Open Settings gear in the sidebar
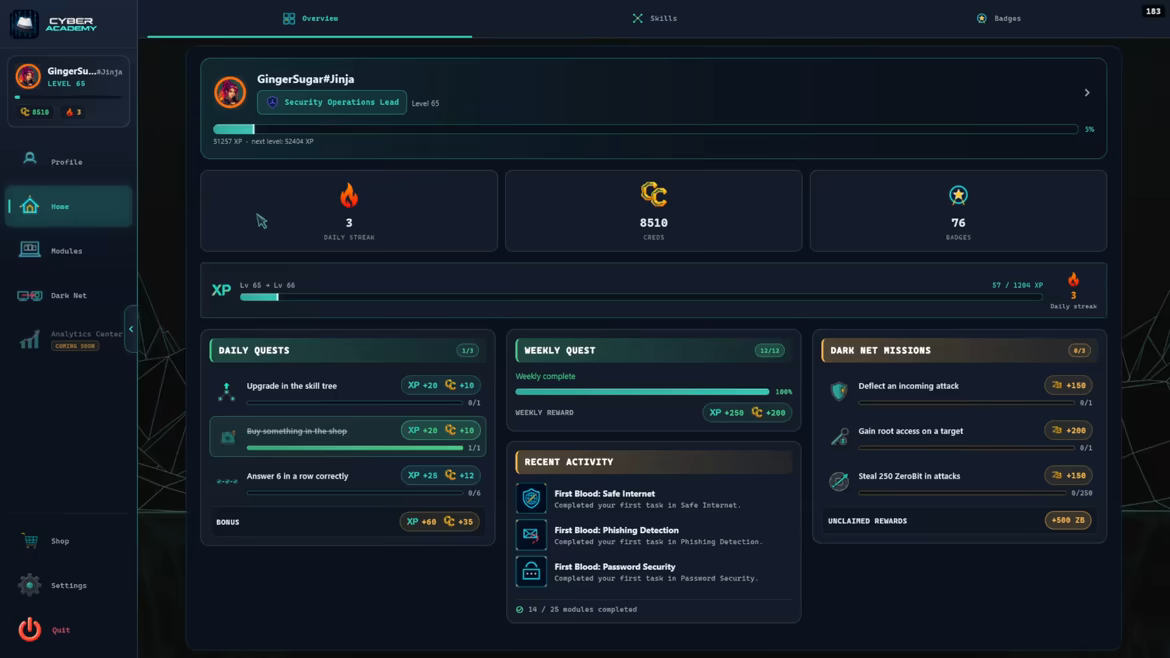Image resolution: width=1170 pixels, height=658 pixels. point(30,586)
